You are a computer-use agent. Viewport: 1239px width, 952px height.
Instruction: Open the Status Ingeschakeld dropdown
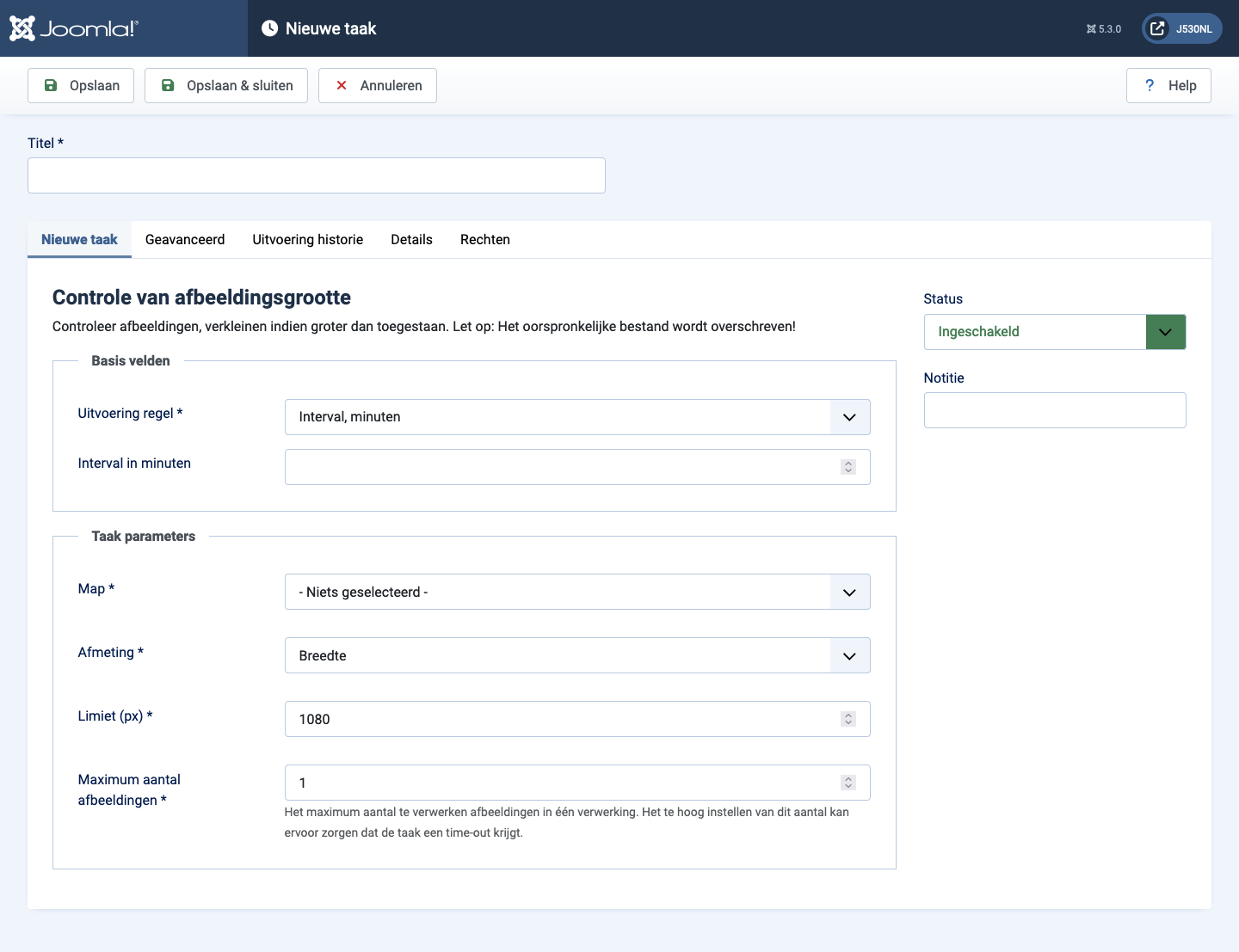[1055, 332]
